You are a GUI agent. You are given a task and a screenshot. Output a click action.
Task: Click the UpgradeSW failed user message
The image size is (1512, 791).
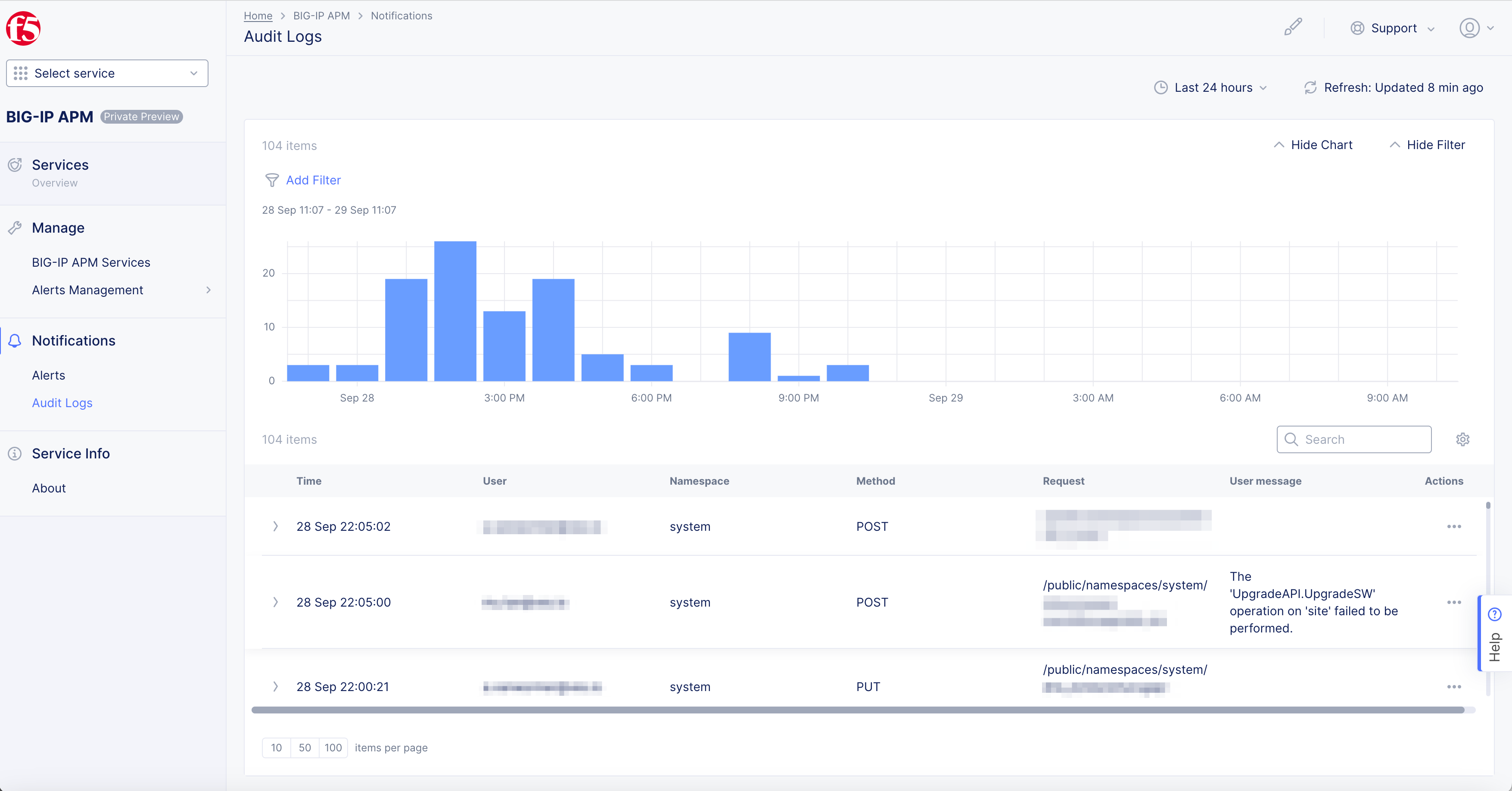(1313, 602)
